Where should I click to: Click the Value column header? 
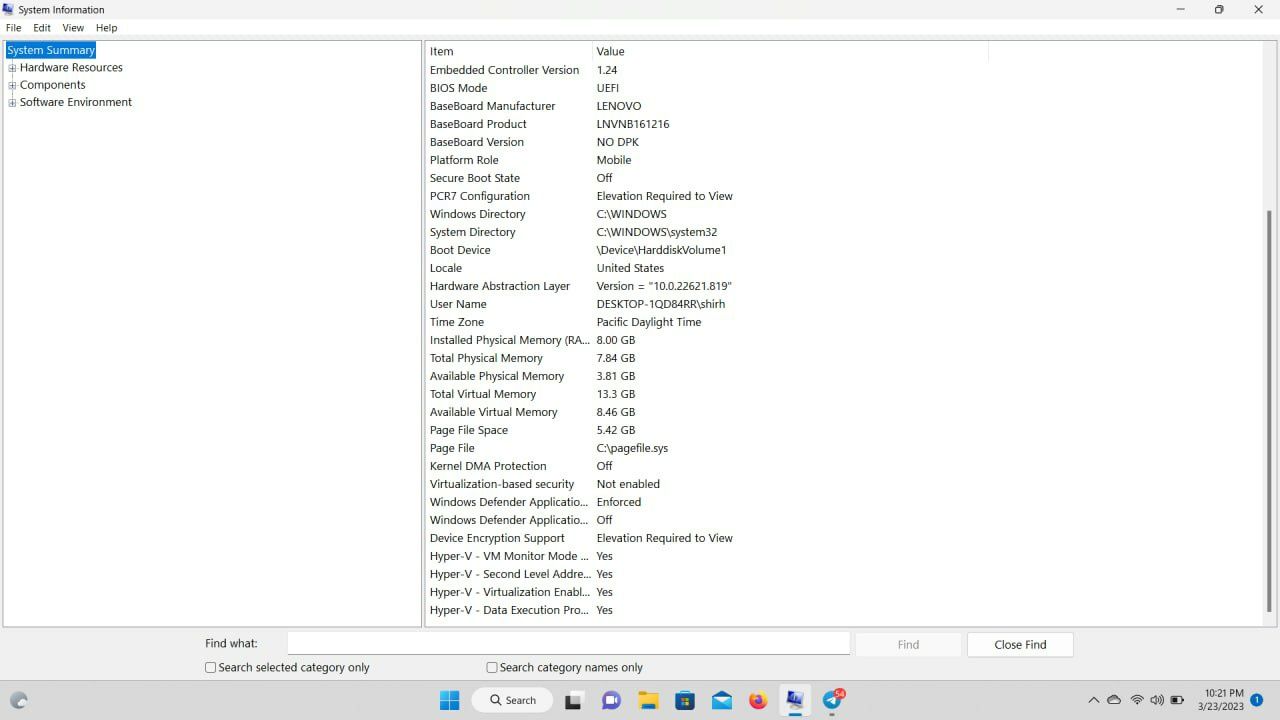pyautogui.click(x=790, y=51)
